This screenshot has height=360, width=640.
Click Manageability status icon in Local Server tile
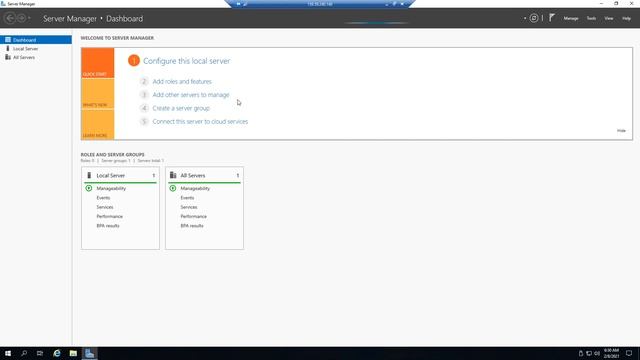[89, 188]
